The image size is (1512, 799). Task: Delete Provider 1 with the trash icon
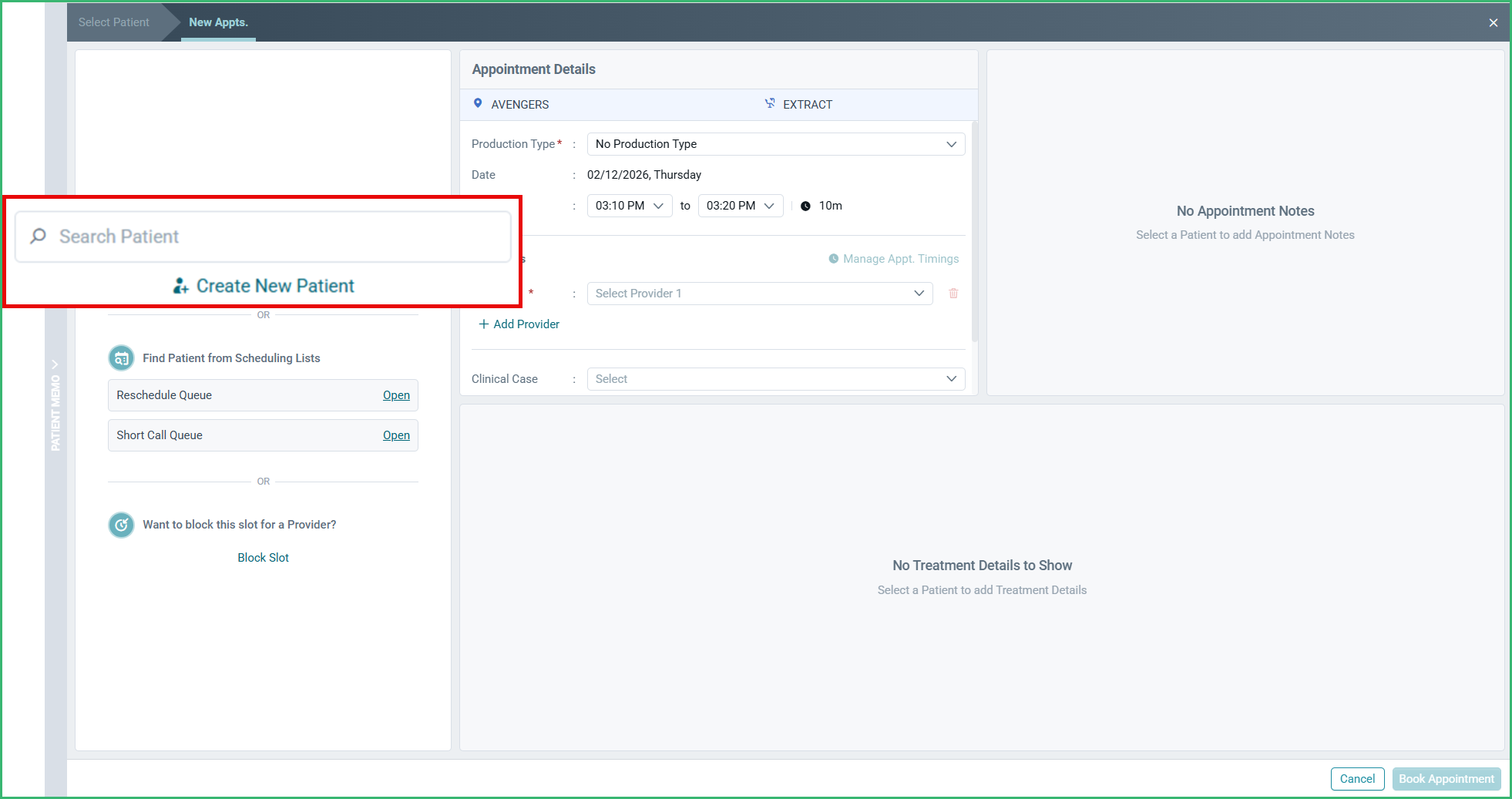point(953,294)
